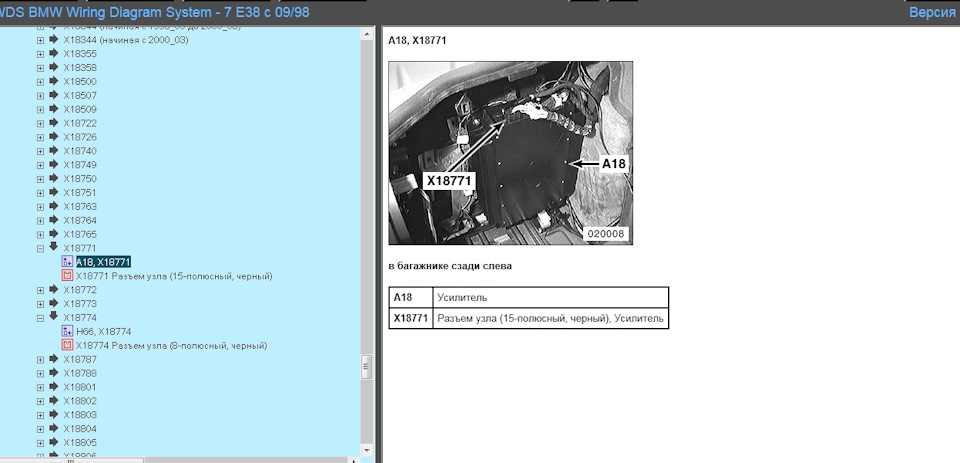The width and height of the screenshot is (960, 463).
Task: Select the H66, X18774 tree item
Action: pos(103,332)
